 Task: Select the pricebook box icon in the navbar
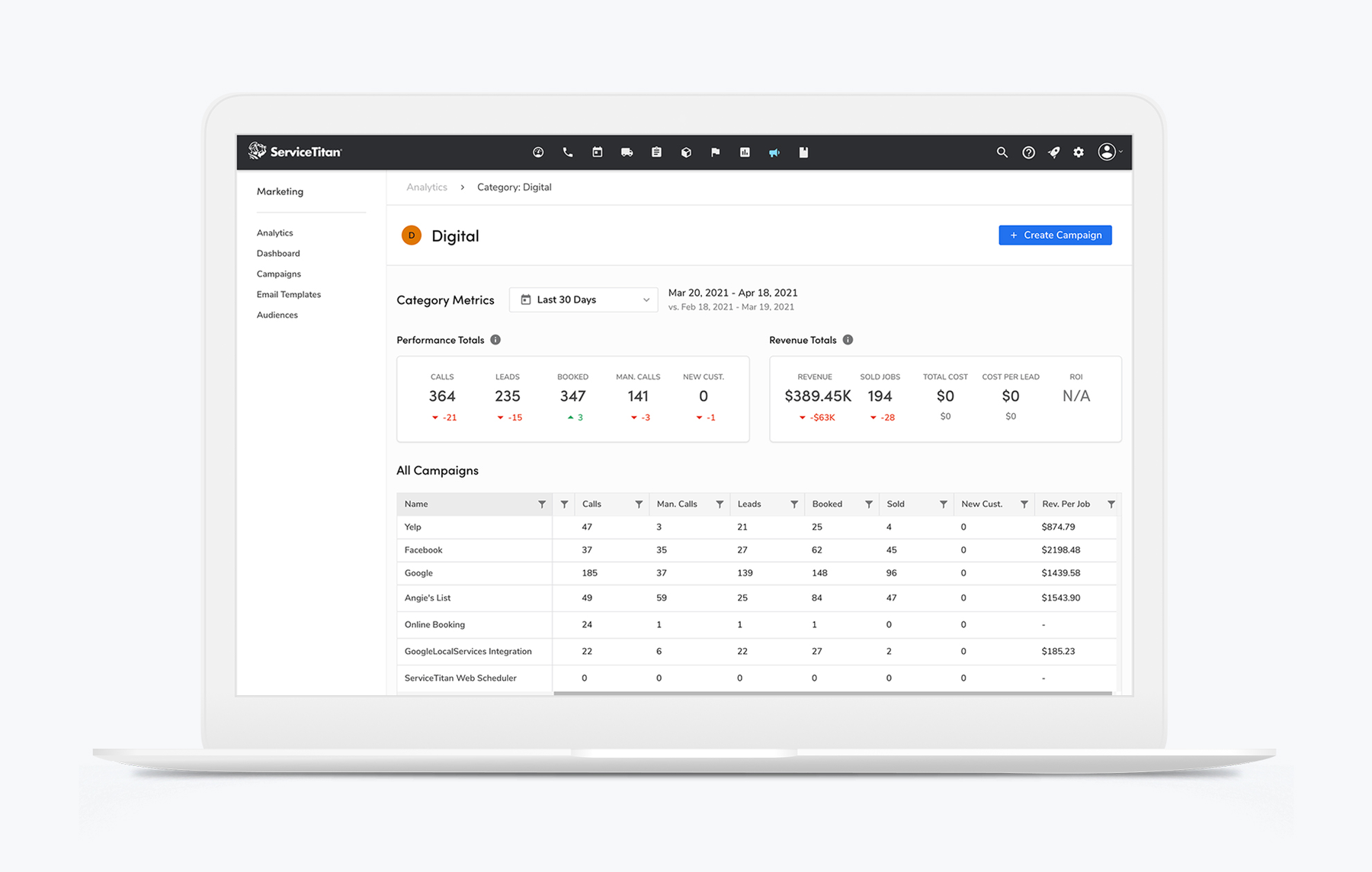click(x=686, y=152)
